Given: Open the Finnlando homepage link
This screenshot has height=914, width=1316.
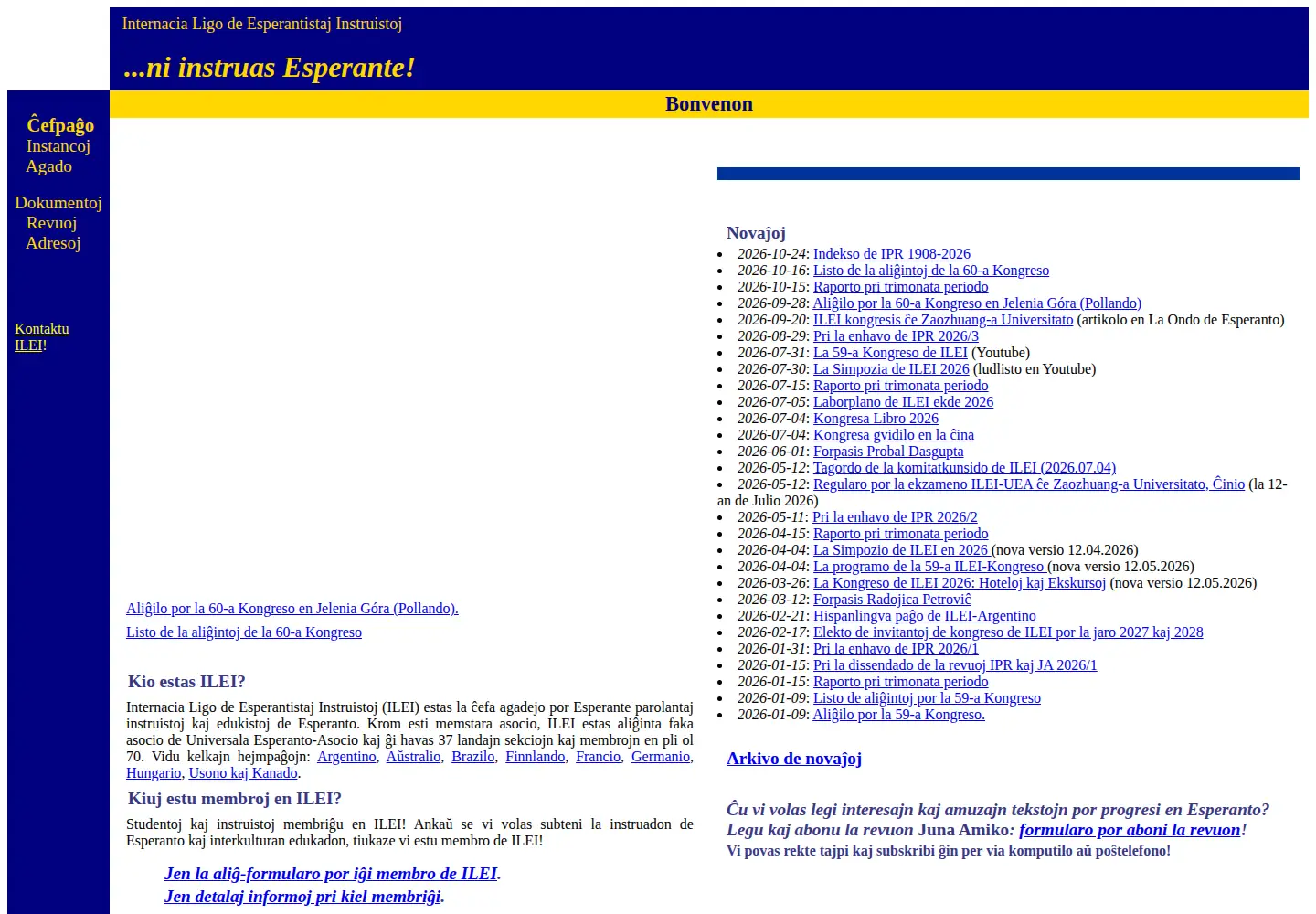Looking at the screenshot, I should [x=536, y=757].
